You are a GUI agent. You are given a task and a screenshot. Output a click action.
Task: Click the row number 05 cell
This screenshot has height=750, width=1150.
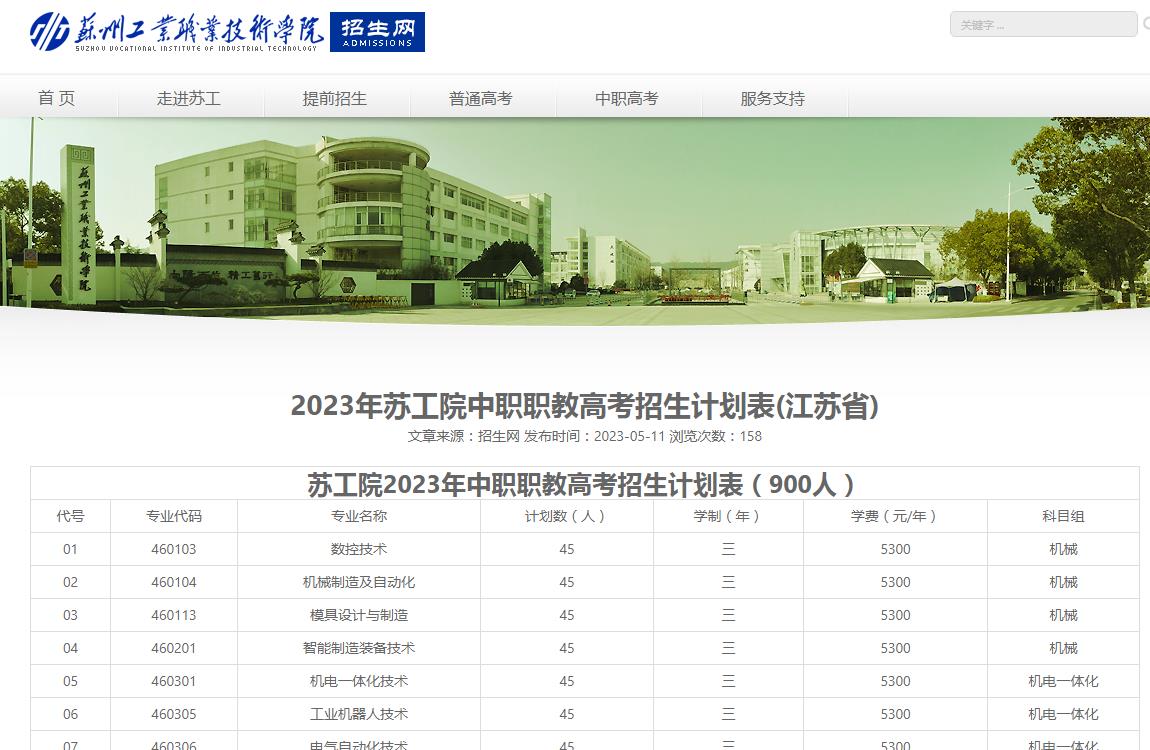pos(70,681)
